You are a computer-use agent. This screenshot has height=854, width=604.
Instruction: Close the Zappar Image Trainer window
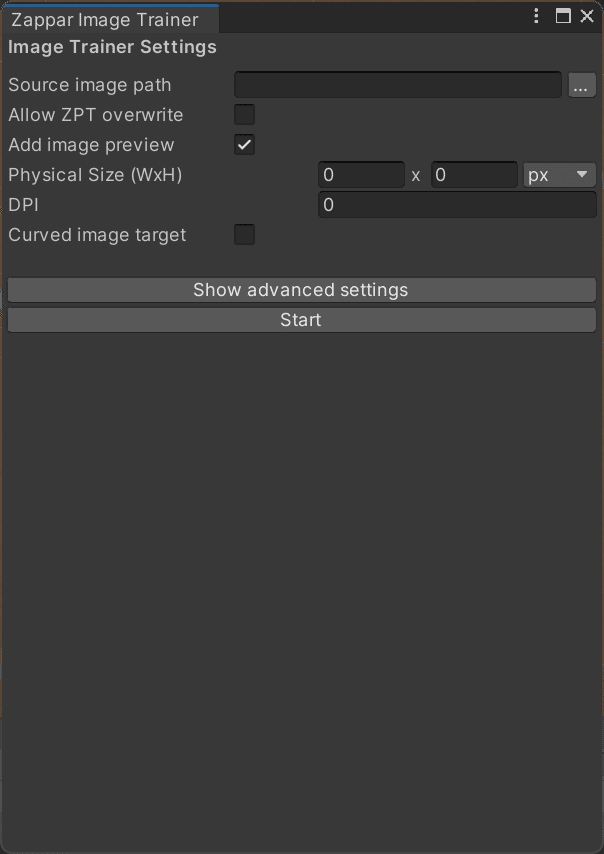tap(587, 16)
